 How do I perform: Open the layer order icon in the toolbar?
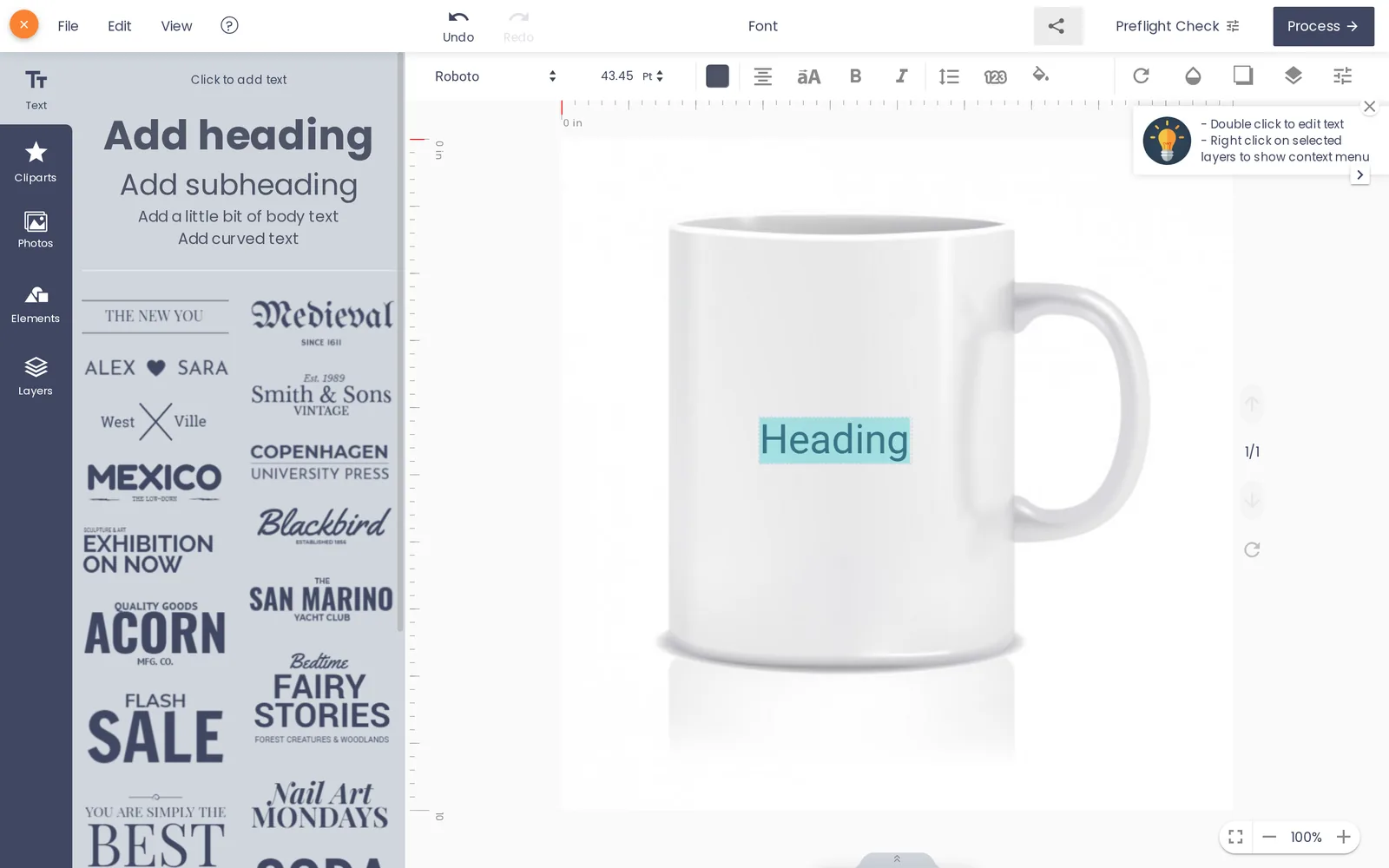pyautogui.click(x=1294, y=76)
